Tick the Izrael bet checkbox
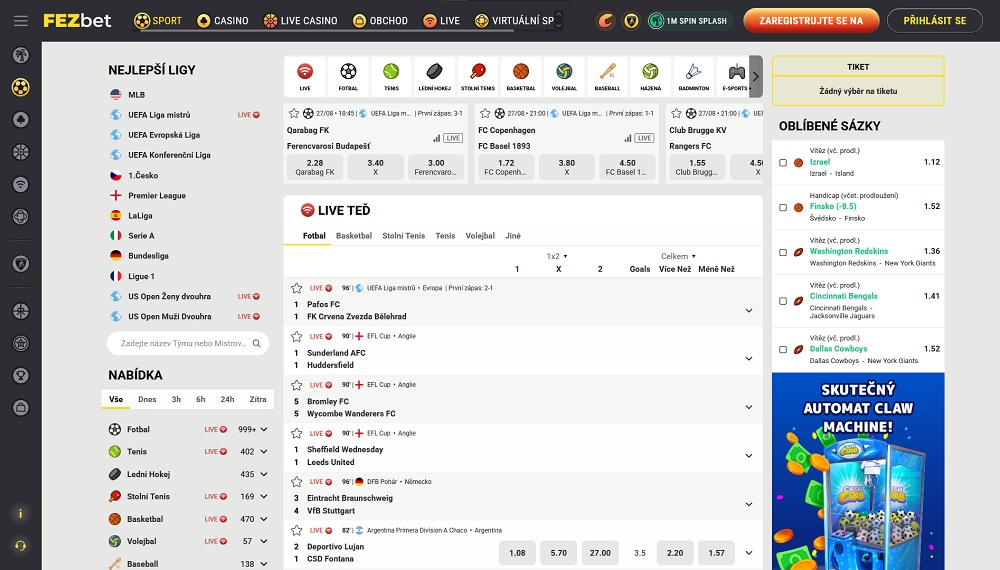This screenshot has height=570, width=1000. tap(783, 162)
